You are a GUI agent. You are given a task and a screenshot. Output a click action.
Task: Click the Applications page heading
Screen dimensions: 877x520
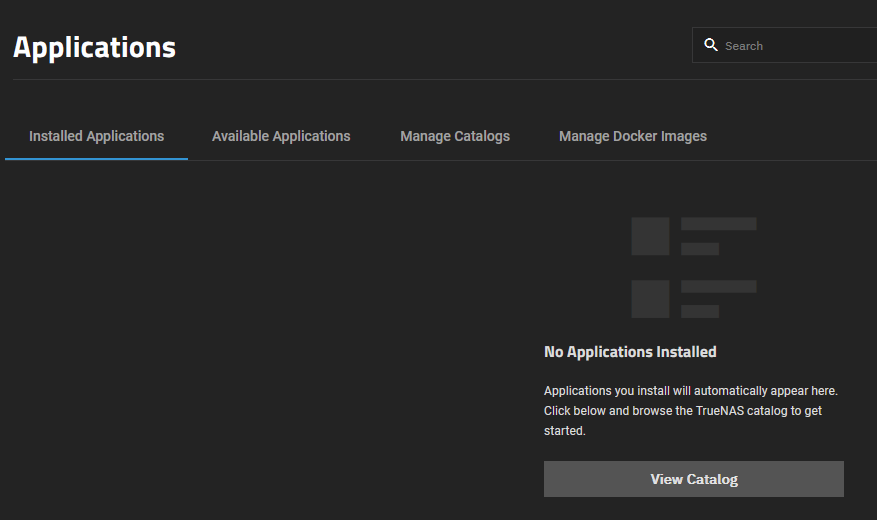[x=95, y=48]
